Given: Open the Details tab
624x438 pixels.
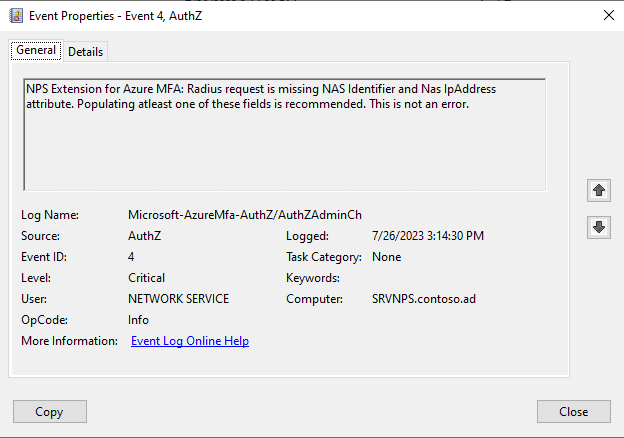Looking at the screenshot, I should tap(85, 51).
